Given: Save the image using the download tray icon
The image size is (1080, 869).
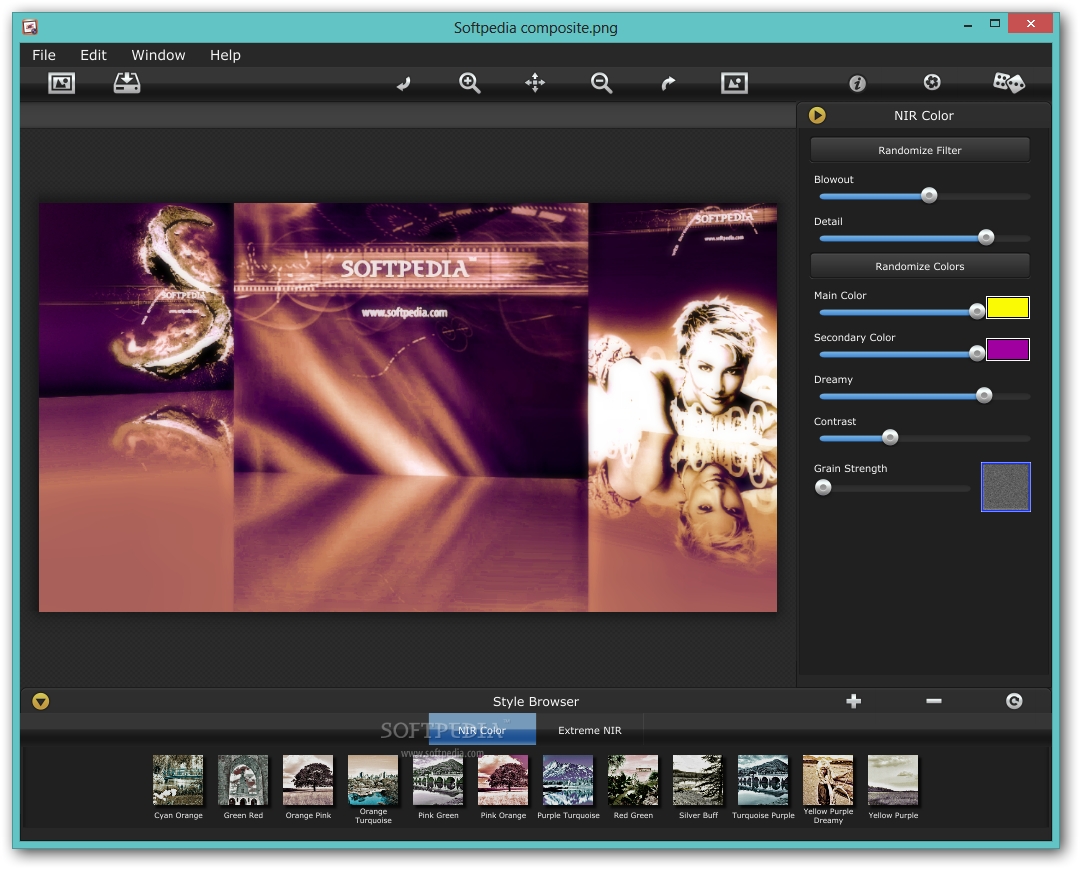Looking at the screenshot, I should tap(127, 83).
